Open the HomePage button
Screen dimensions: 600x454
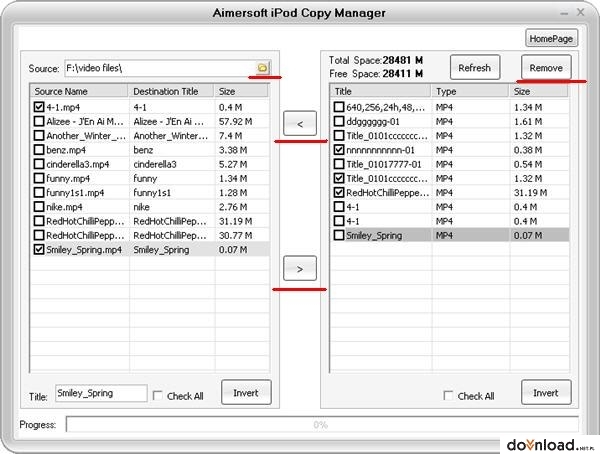(x=551, y=39)
